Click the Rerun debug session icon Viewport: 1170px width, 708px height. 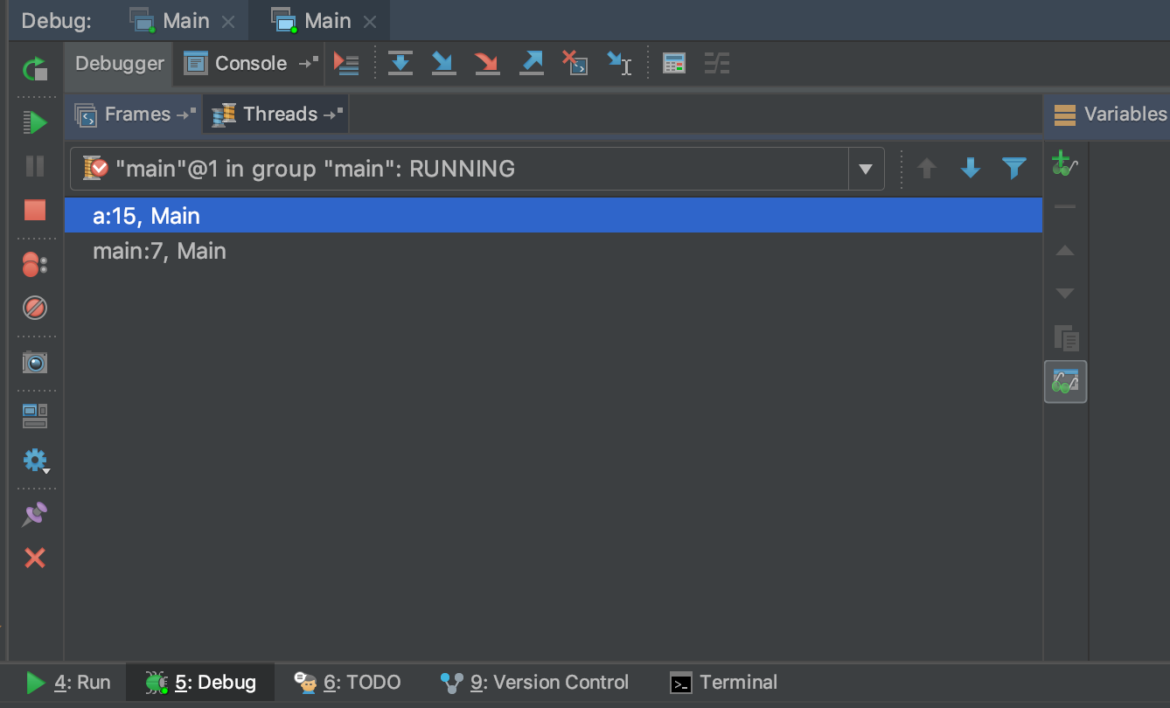tap(34, 70)
